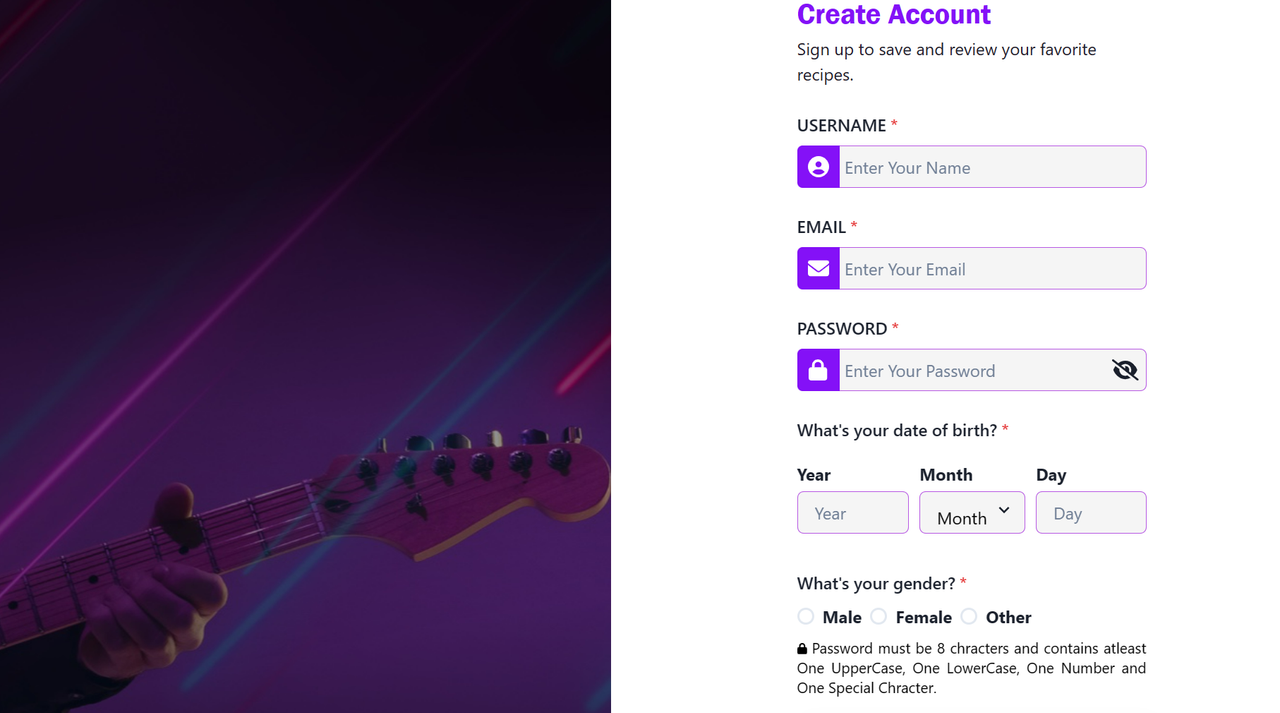Viewport: 1280px width, 713px height.
Task: Select the Male gender radio button
Action: point(806,617)
